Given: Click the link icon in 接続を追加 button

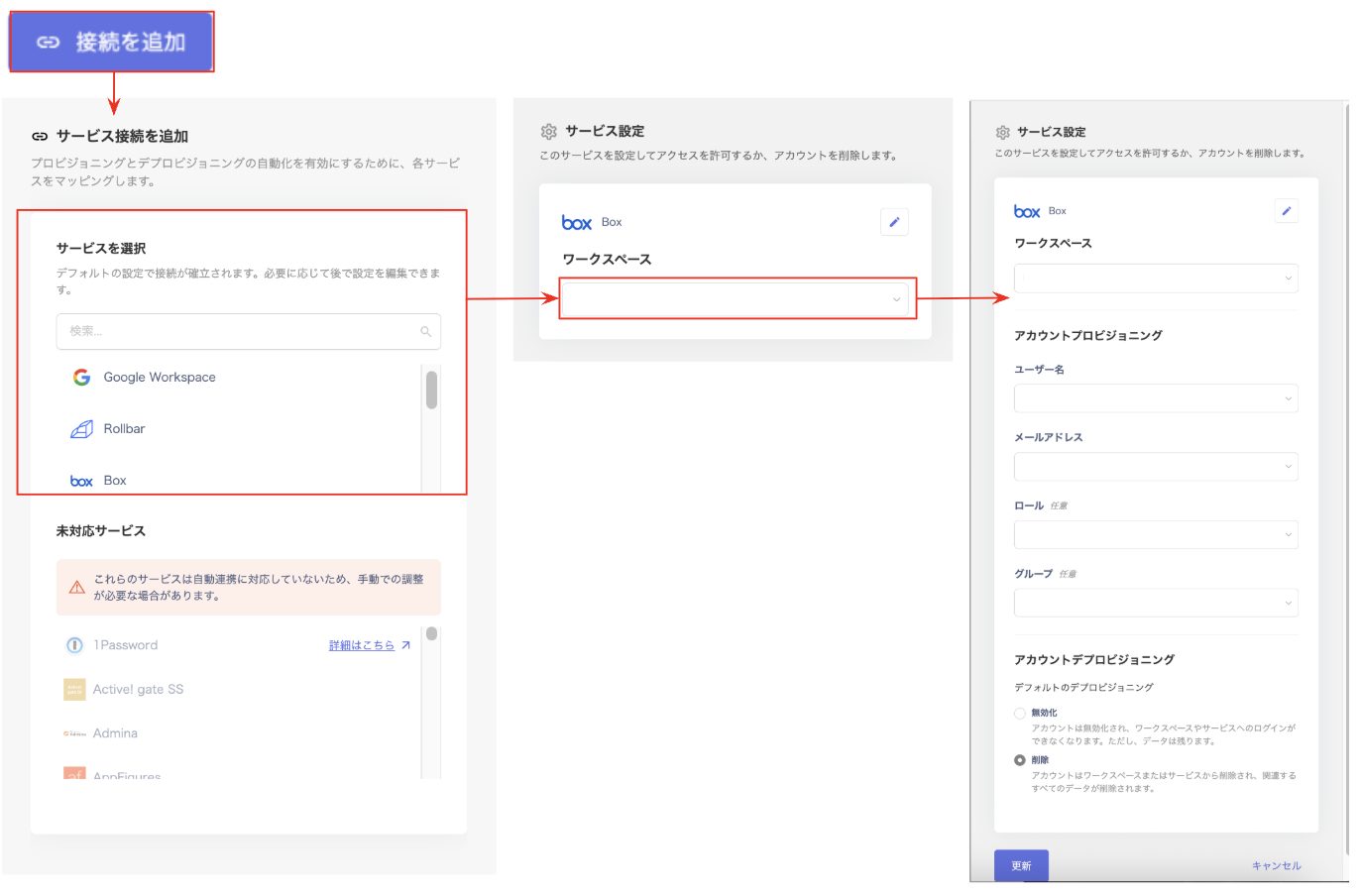Looking at the screenshot, I should (48, 43).
